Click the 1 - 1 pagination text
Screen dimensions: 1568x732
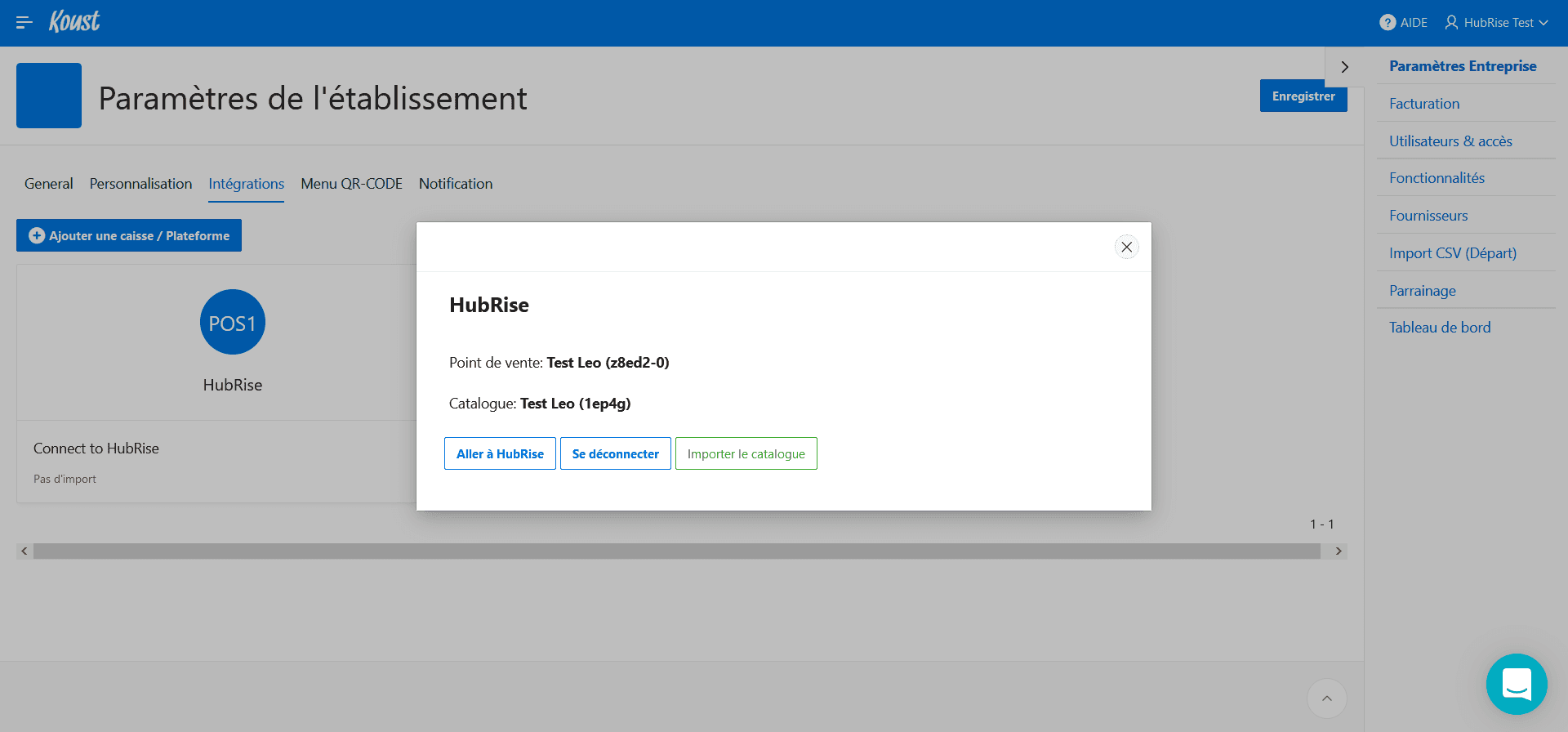tap(1321, 524)
